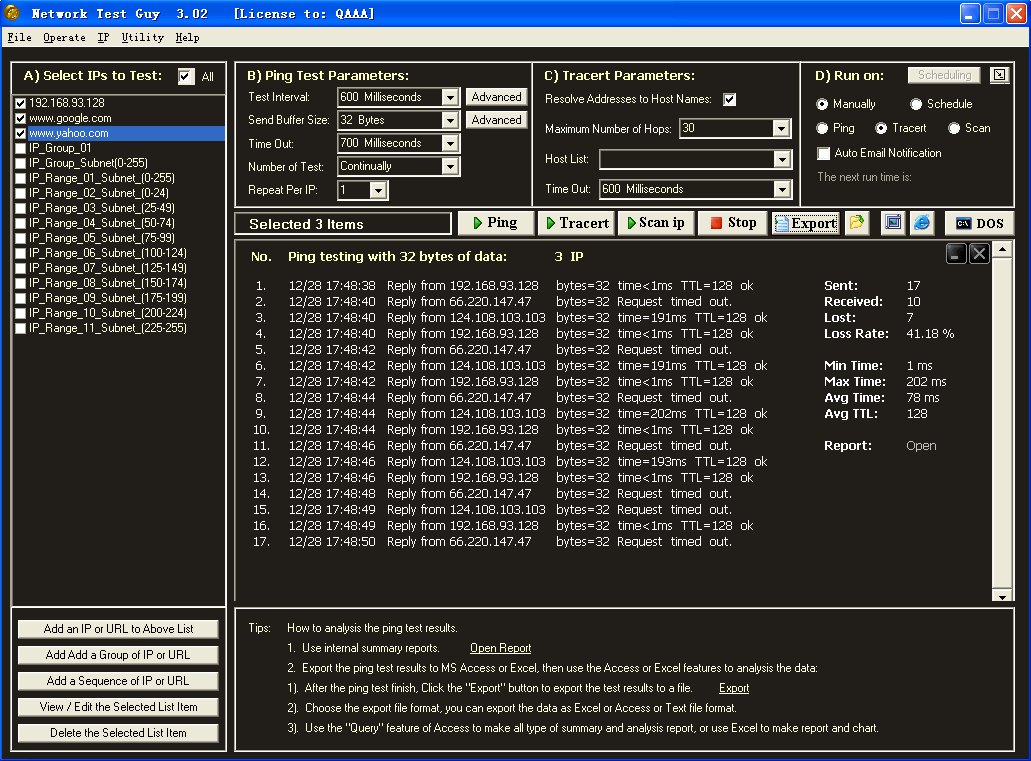Click Open Report link in Tips
Image resolution: width=1031 pixels, height=761 pixels.
coord(500,648)
